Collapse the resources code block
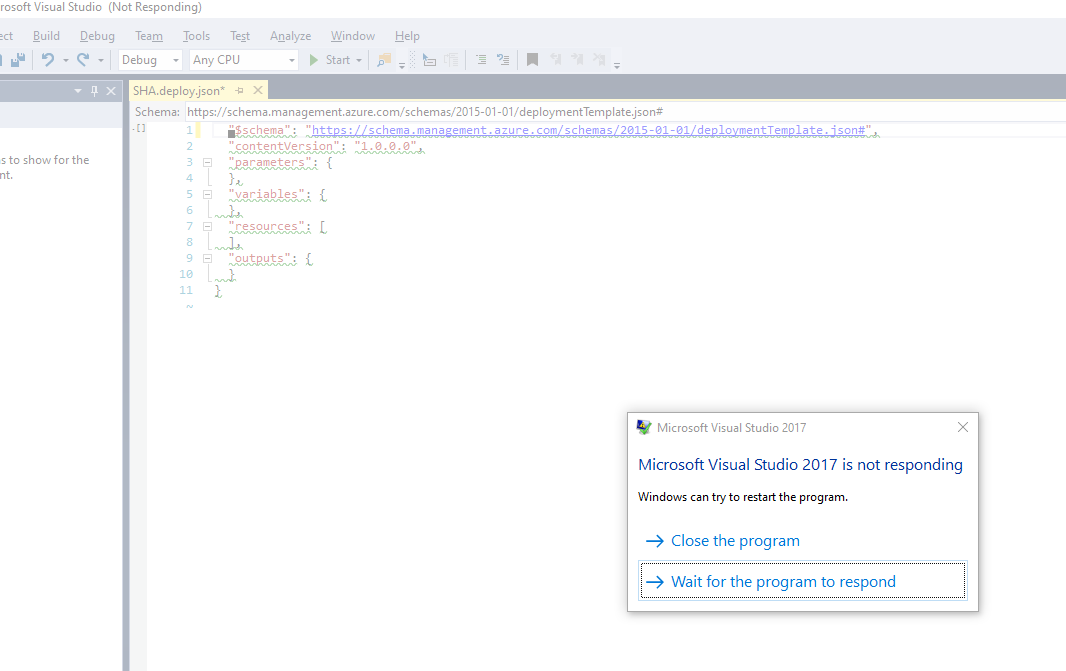1066x671 pixels. [x=208, y=226]
